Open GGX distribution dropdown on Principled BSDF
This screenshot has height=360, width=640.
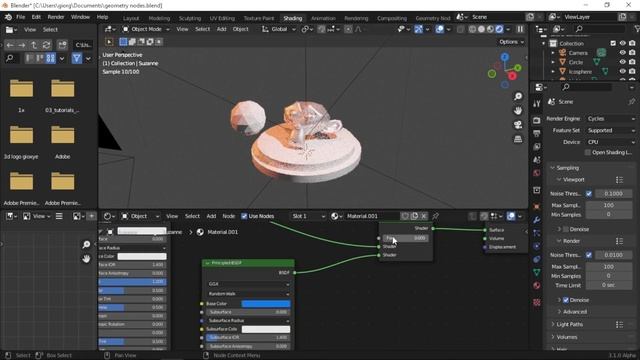(x=248, y=284)
